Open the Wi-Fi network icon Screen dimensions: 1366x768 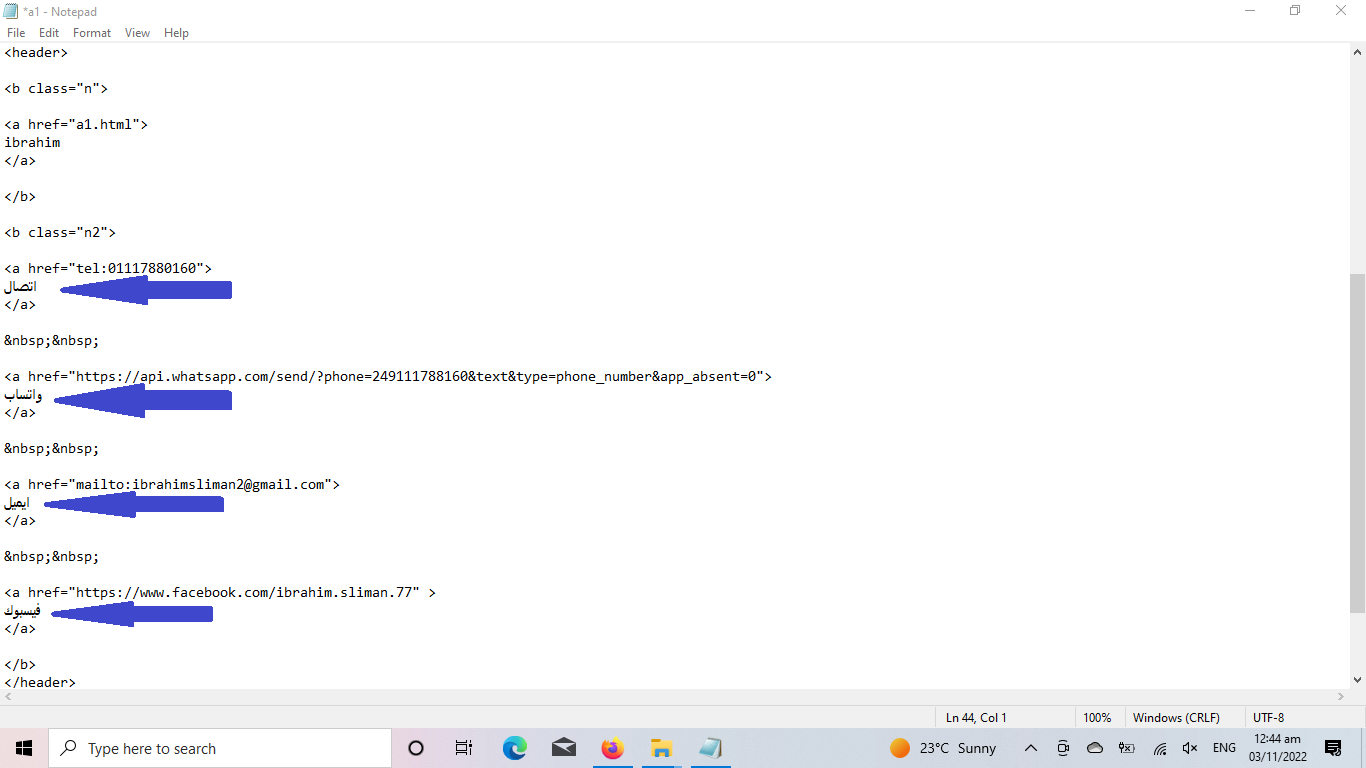pyautogui.click(x=1160, y=748)
